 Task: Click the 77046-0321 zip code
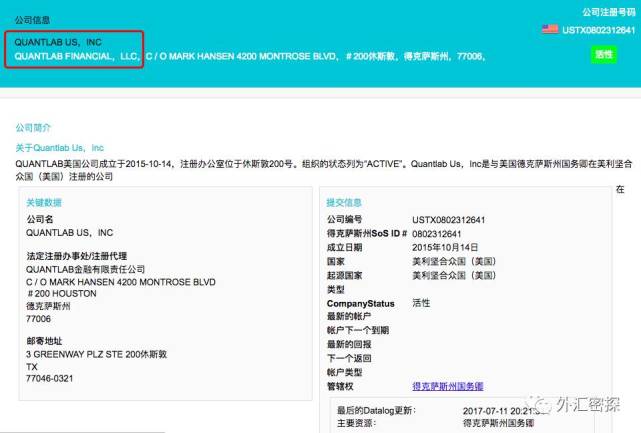(x=49, y=379)
